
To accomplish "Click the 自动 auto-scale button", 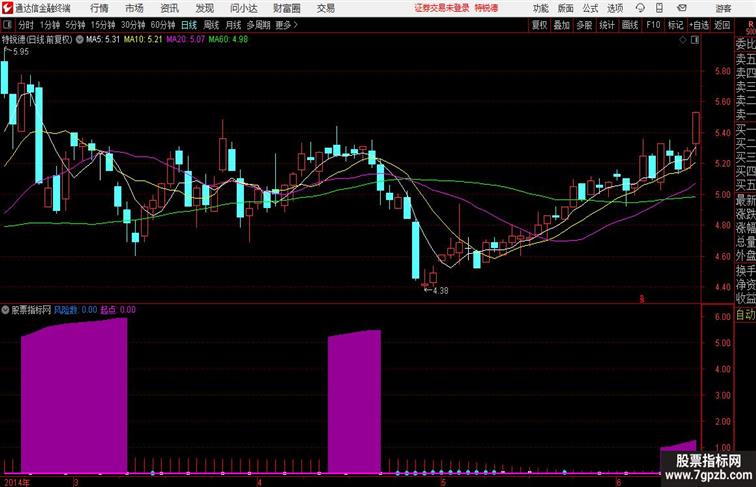I will click(x=745, y=315).
